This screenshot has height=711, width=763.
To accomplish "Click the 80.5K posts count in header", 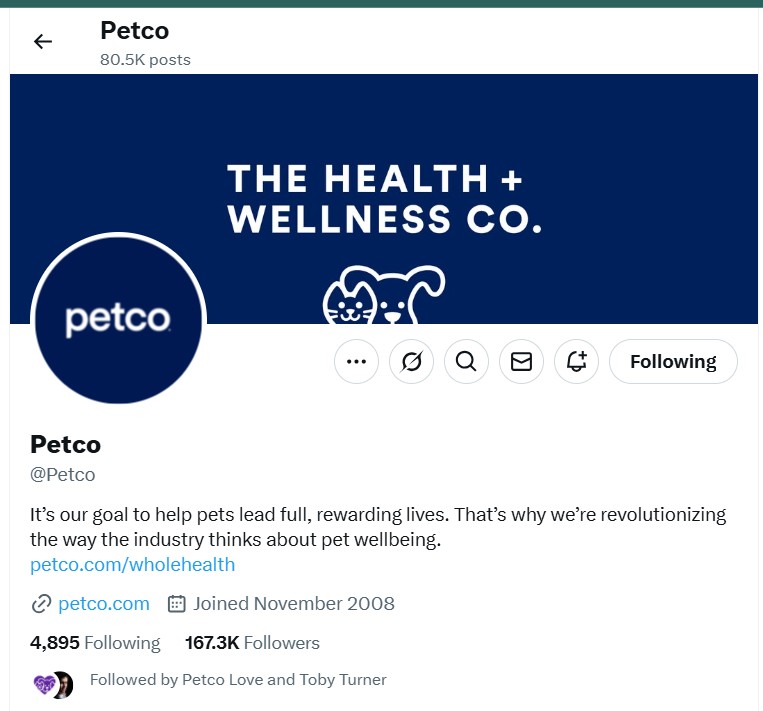I will coord(145,59).
